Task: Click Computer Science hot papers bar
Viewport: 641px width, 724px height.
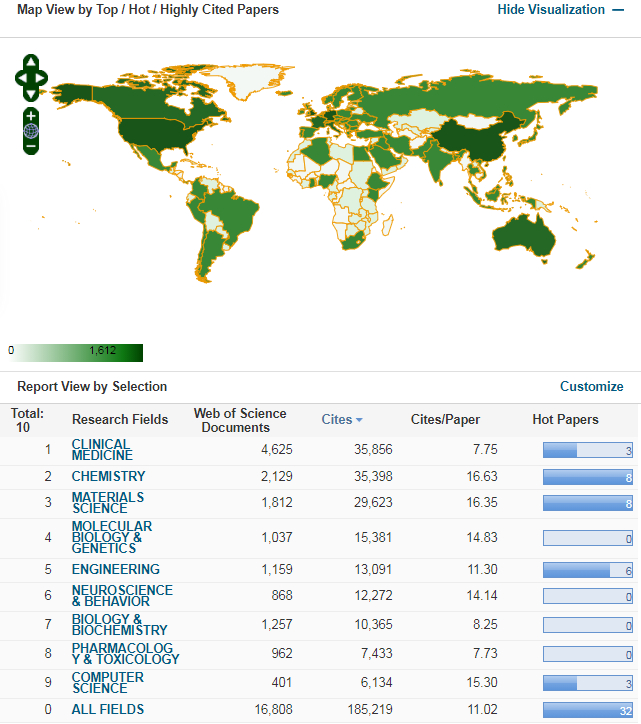Action: coord(588,683)
